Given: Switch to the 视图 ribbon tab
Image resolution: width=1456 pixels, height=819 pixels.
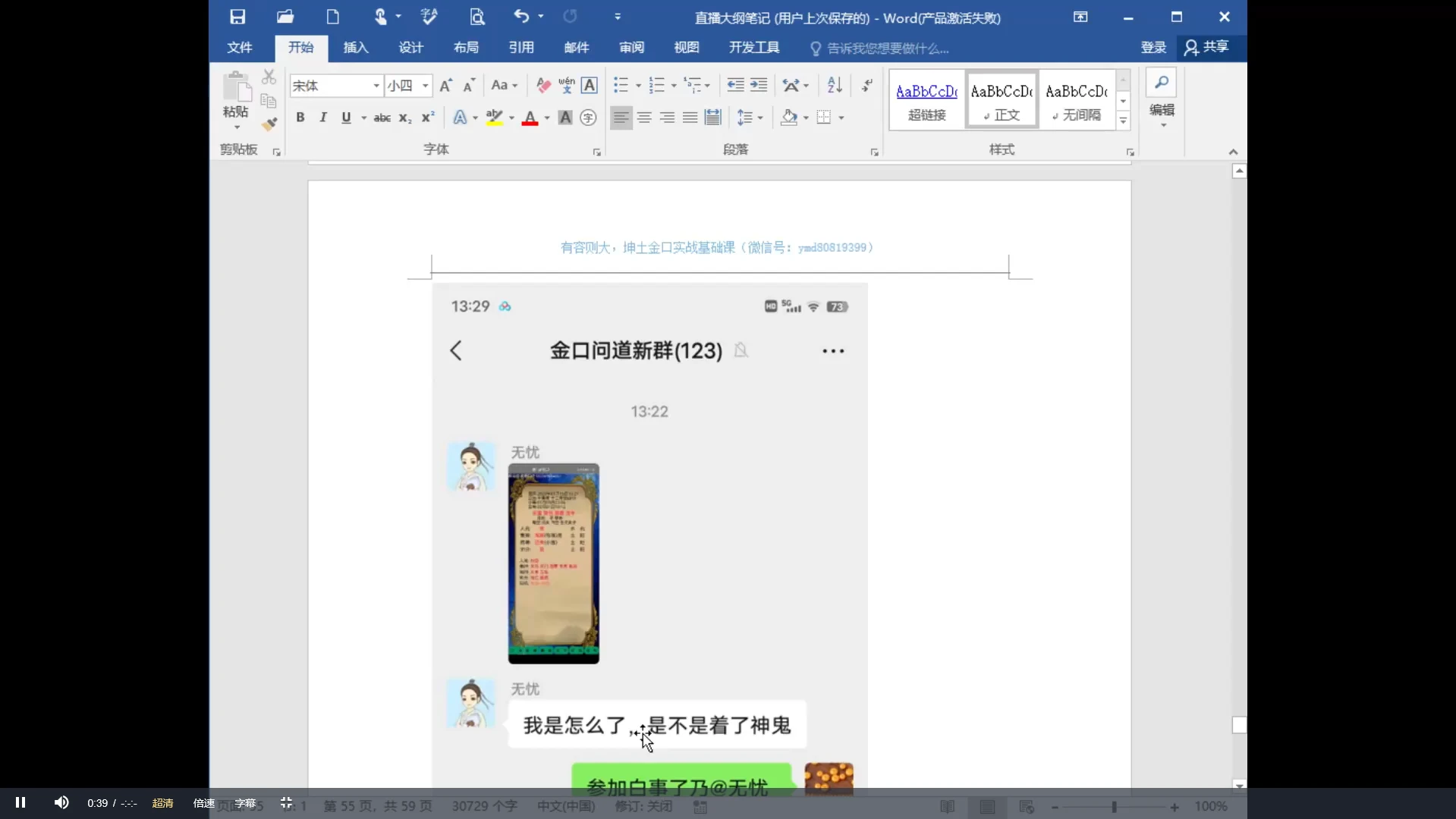Looking at the screenshot, I should [686, 48].
